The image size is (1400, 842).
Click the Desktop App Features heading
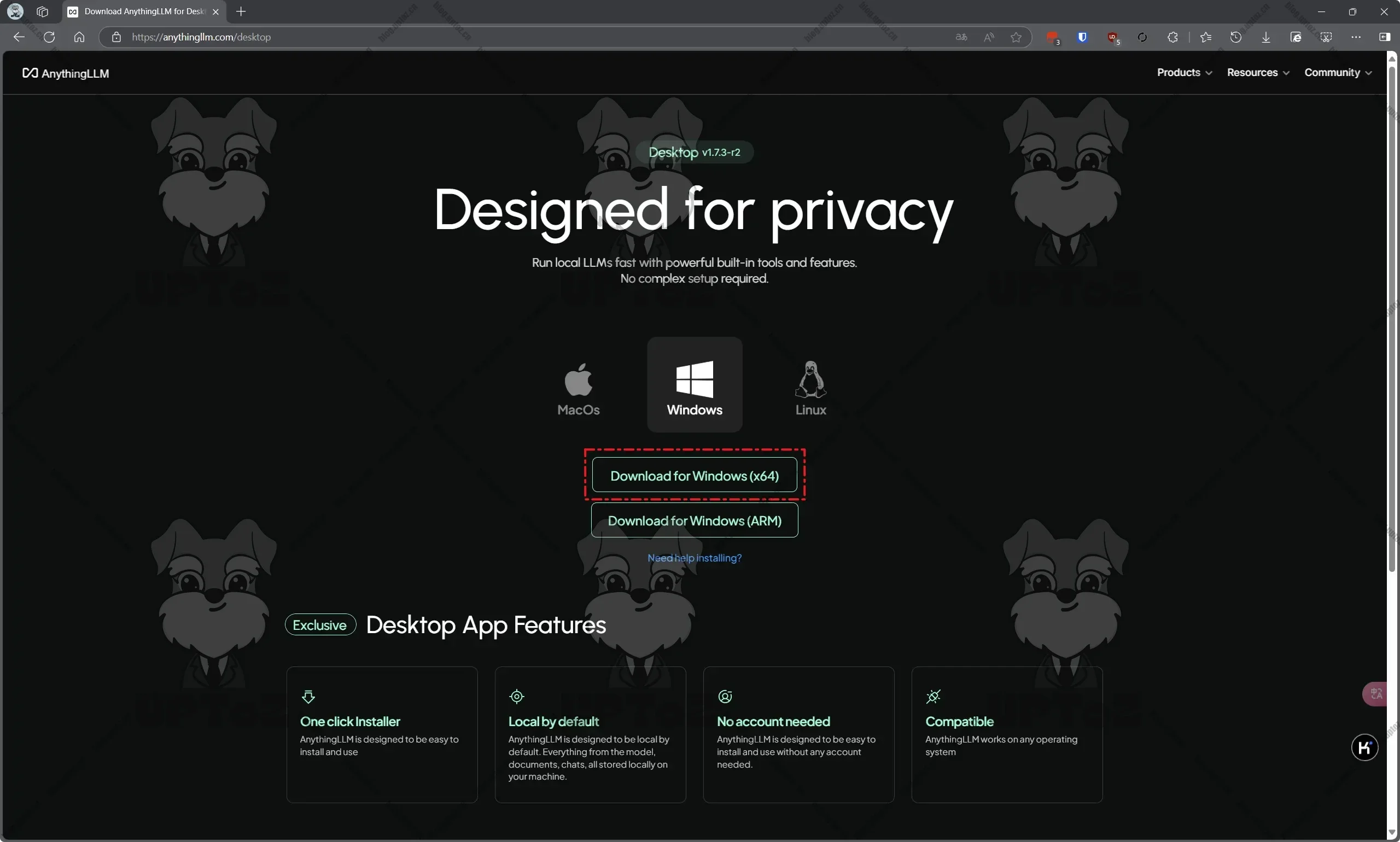(486, 625)
